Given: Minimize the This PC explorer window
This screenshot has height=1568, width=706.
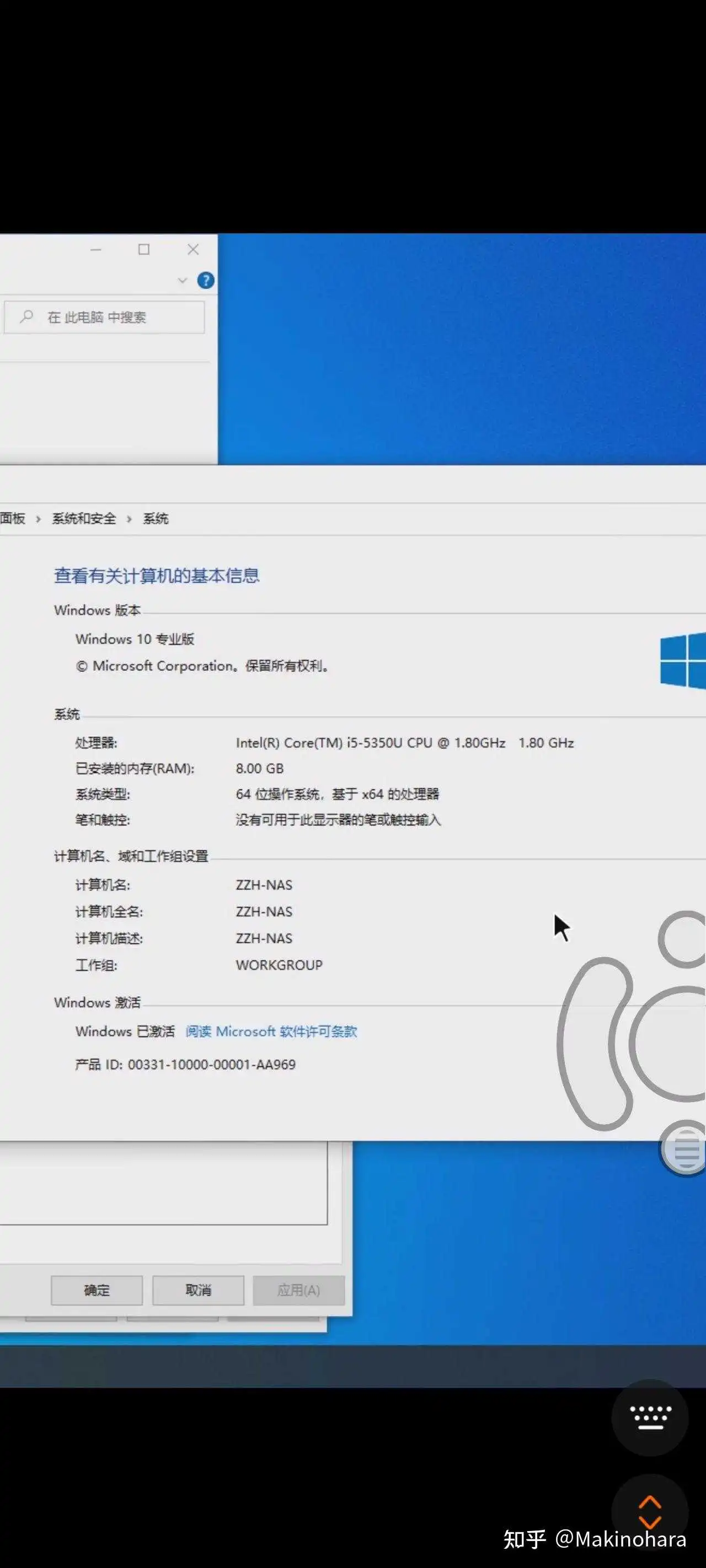Looking at the screenshot, I should pos(95,250).
